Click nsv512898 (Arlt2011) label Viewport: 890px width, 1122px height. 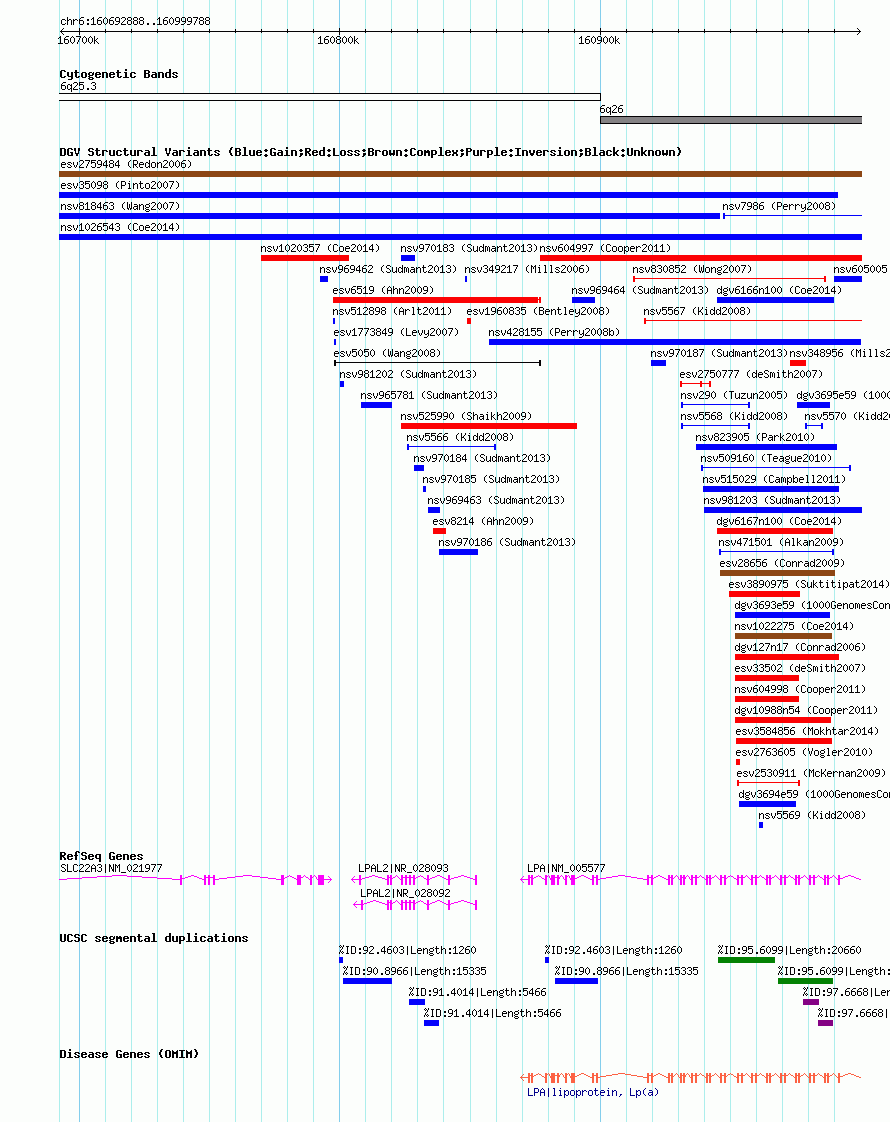point(392,311)
